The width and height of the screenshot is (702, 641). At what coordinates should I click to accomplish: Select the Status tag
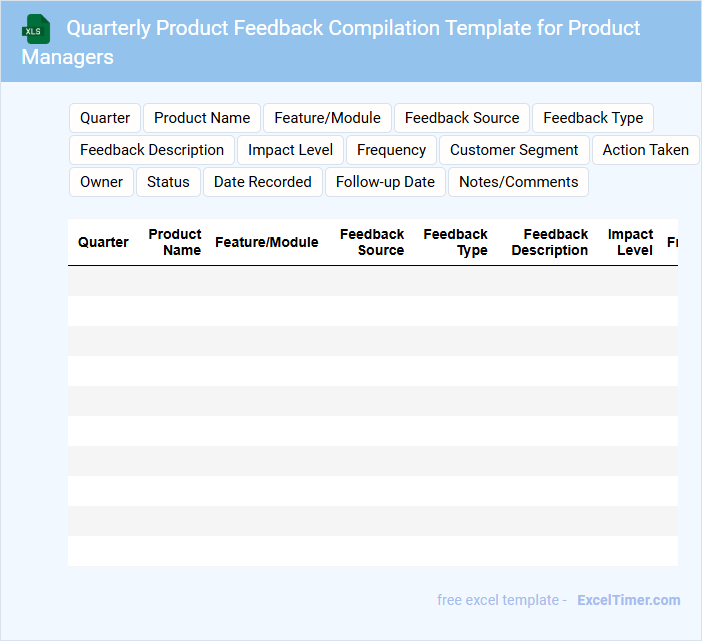168,182
